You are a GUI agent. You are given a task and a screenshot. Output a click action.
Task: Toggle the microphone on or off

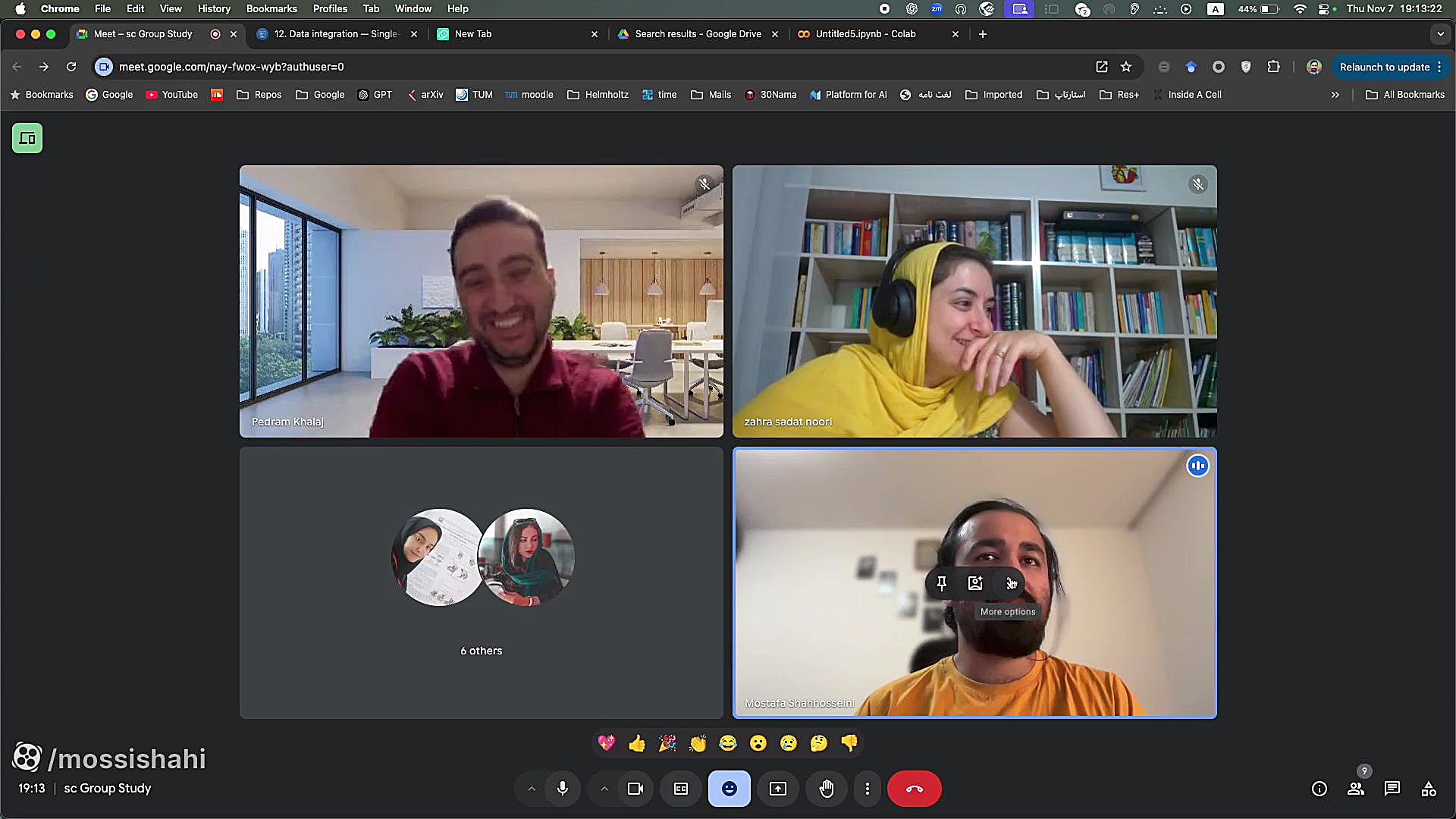pyautogui.click(x=562, y=789)
